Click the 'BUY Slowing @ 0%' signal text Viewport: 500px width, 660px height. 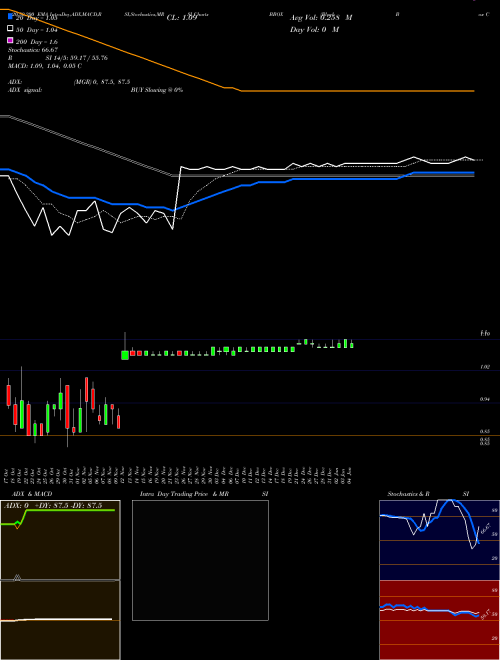pos(157,90)
